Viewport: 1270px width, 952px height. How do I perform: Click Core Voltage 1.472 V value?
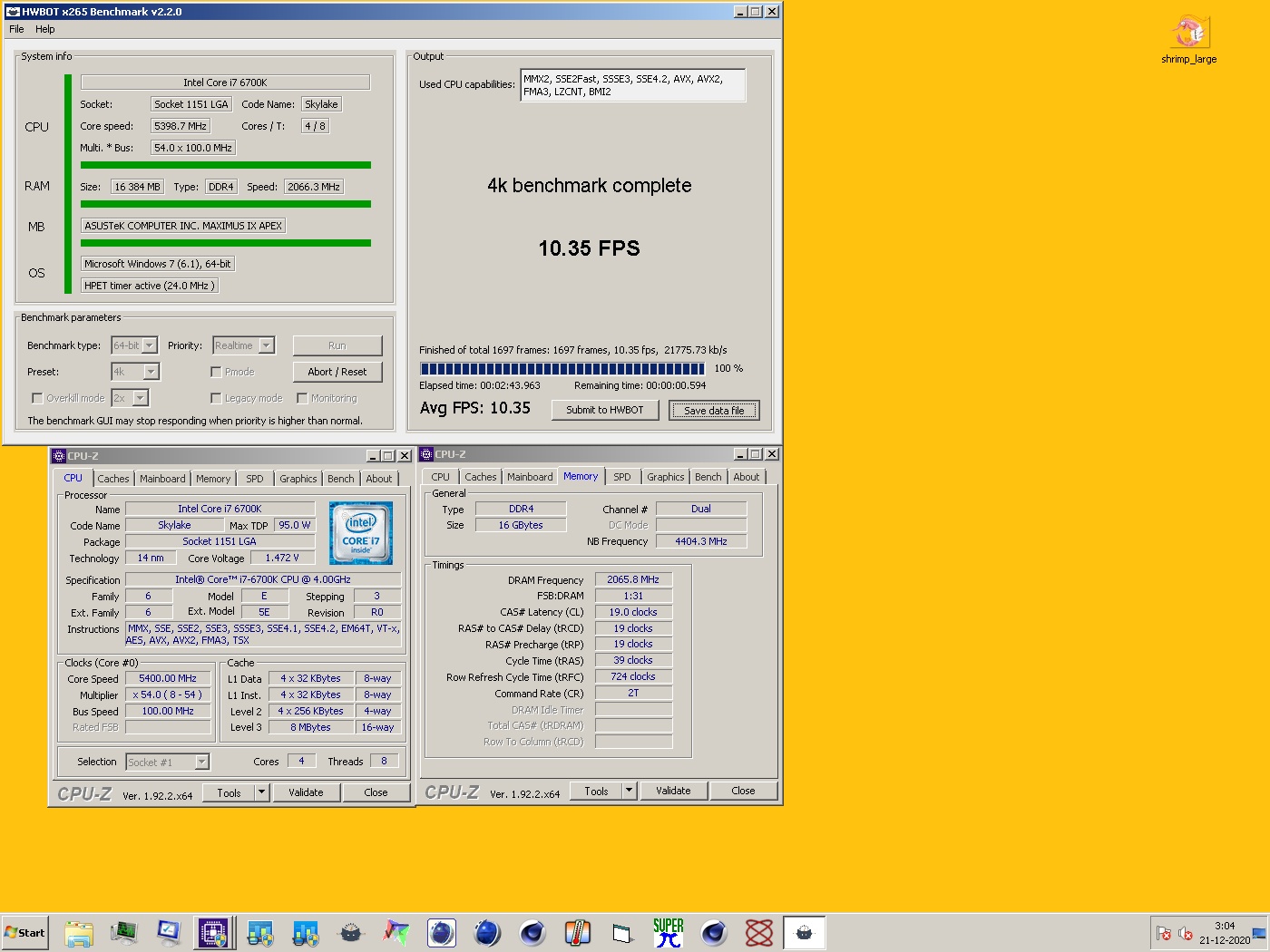coord(282,558)
